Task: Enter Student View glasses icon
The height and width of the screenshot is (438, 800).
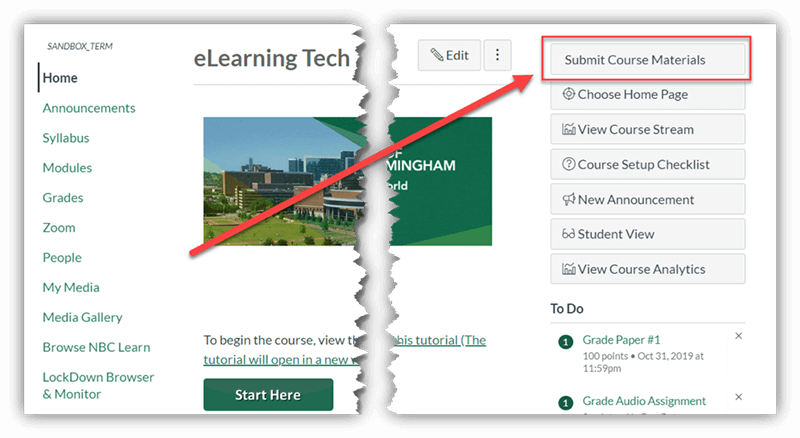Action: (568, 234)
